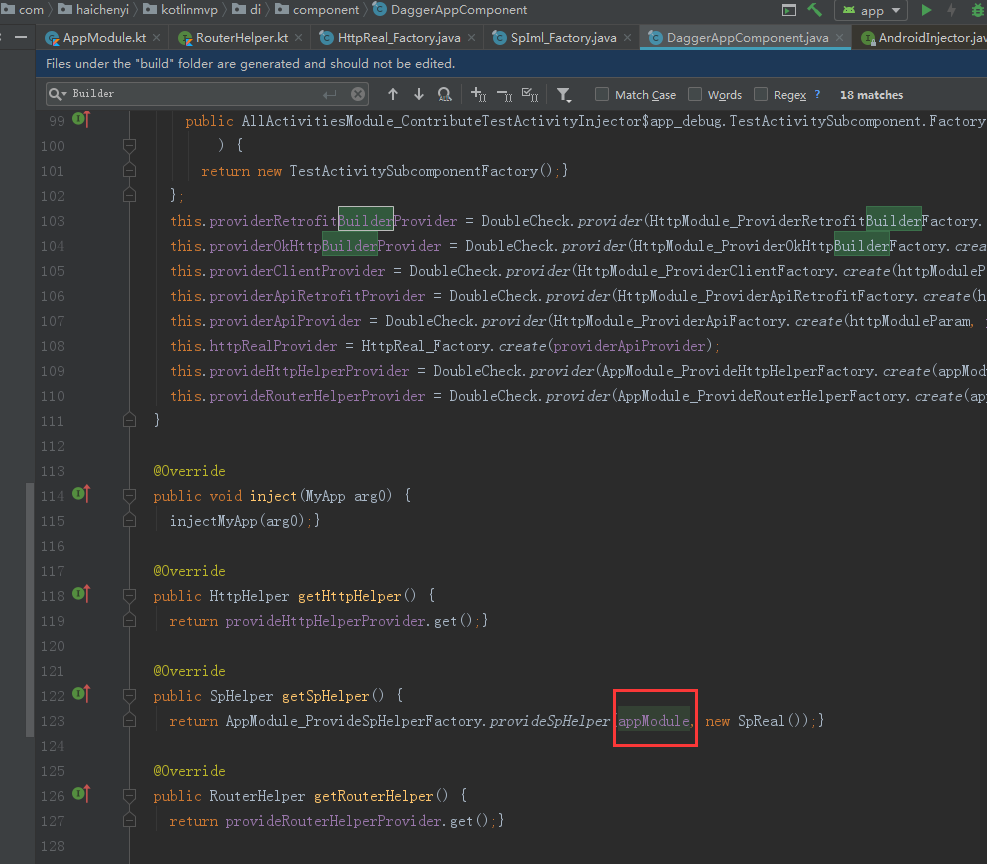Collapse code block at line 100

(x=130, y=146)
